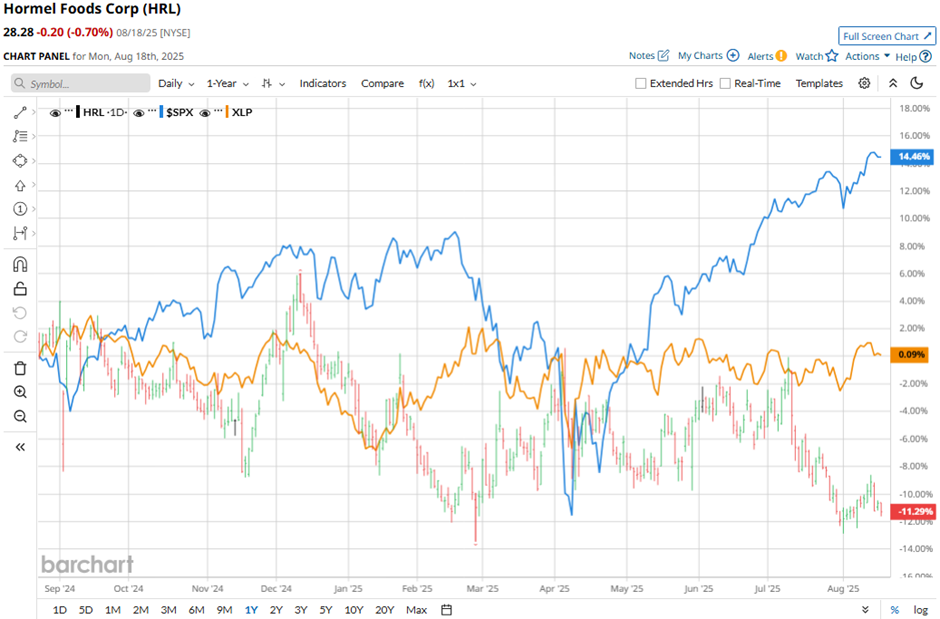
Task: Open the f(x) expressions menu
Action: click(426, 83)
